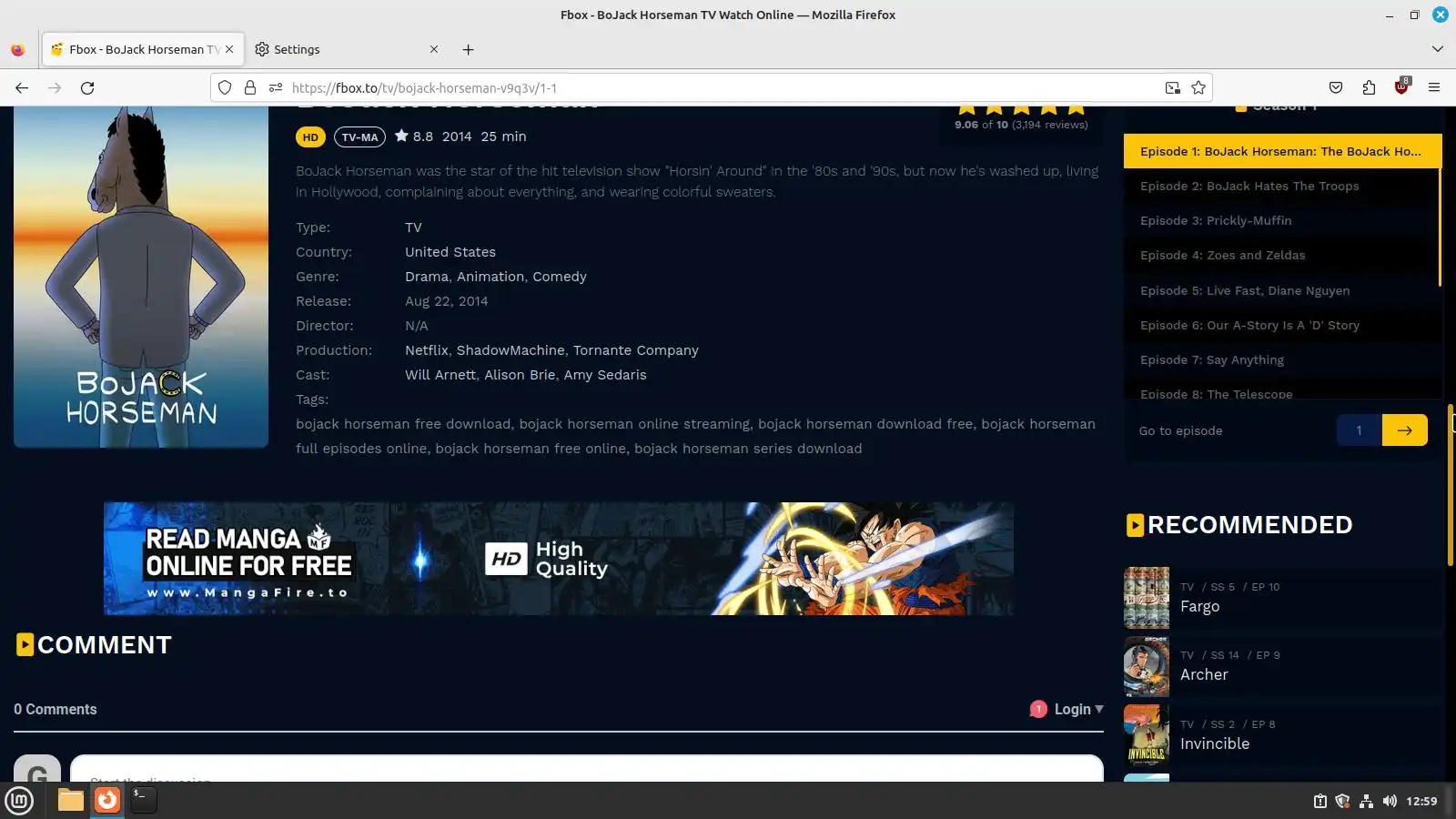
Task: Open the Archer recommendation thumbnail
Action: [x=1147, y=667]
